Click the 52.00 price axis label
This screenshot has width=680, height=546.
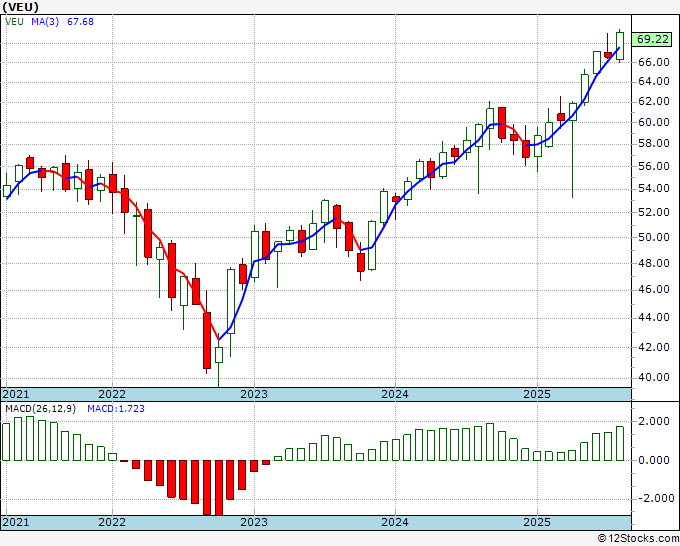click(x=654, y=213)
